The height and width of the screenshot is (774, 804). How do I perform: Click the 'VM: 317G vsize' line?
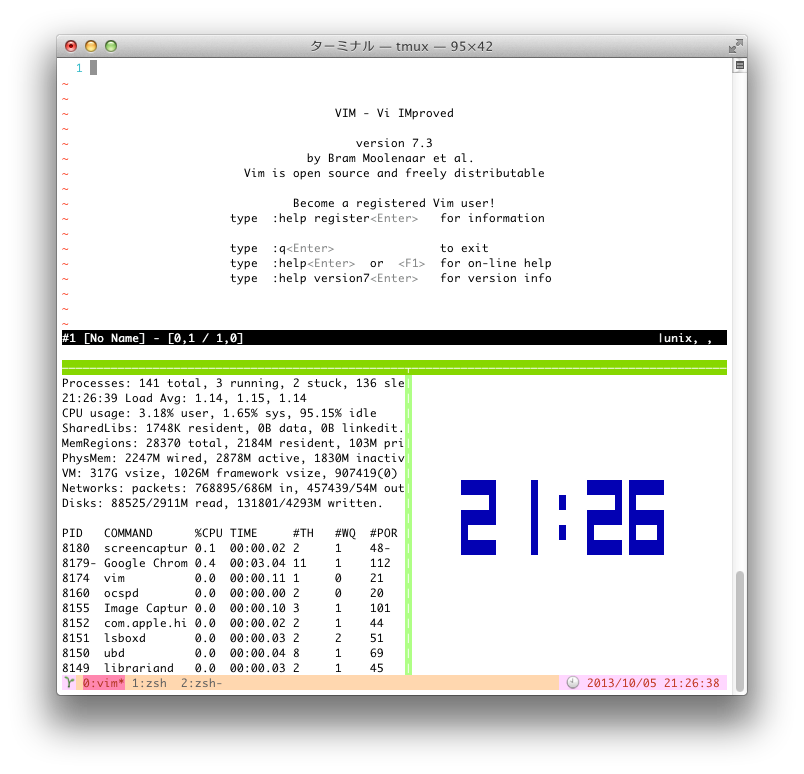tap(230, 473)
